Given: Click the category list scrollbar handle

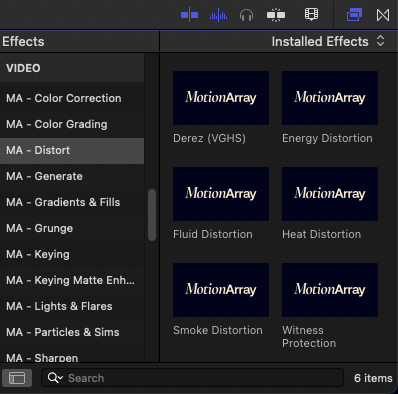Looking at the screenshot, I should click(152, 215).
